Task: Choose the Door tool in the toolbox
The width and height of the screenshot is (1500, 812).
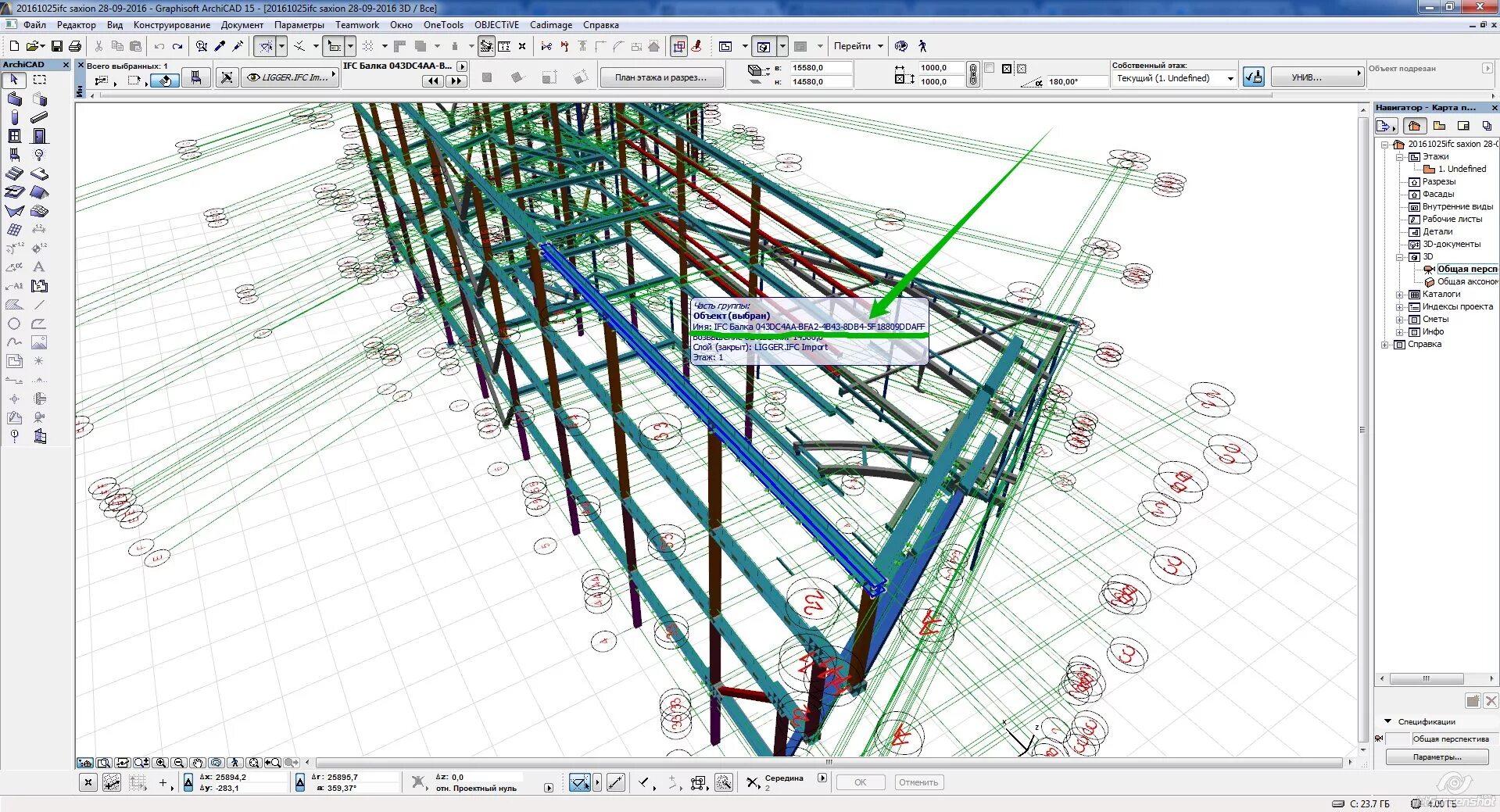Action: [x=39, y=136]
